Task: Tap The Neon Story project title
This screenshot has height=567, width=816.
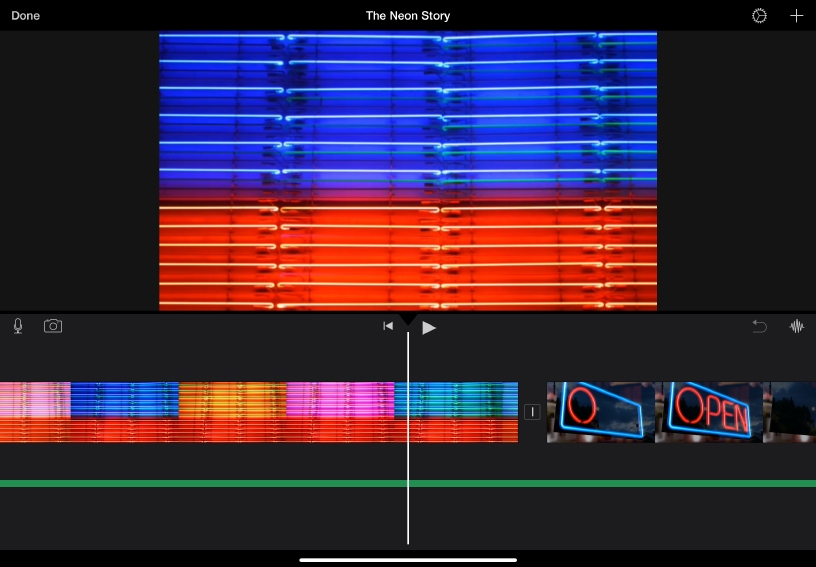Action: (x=408, y=16)
